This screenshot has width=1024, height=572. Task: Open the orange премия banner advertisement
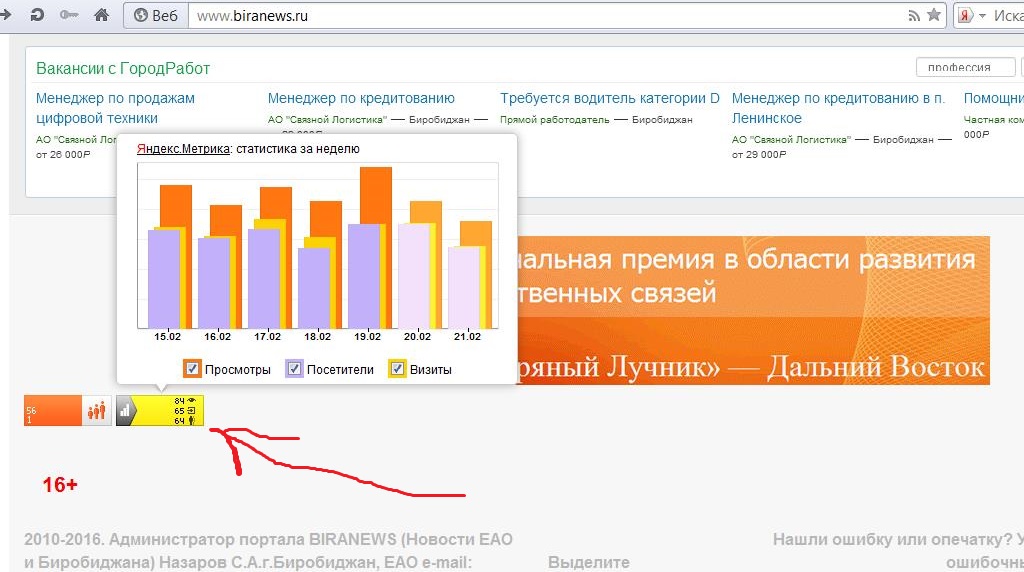[754, 310]
